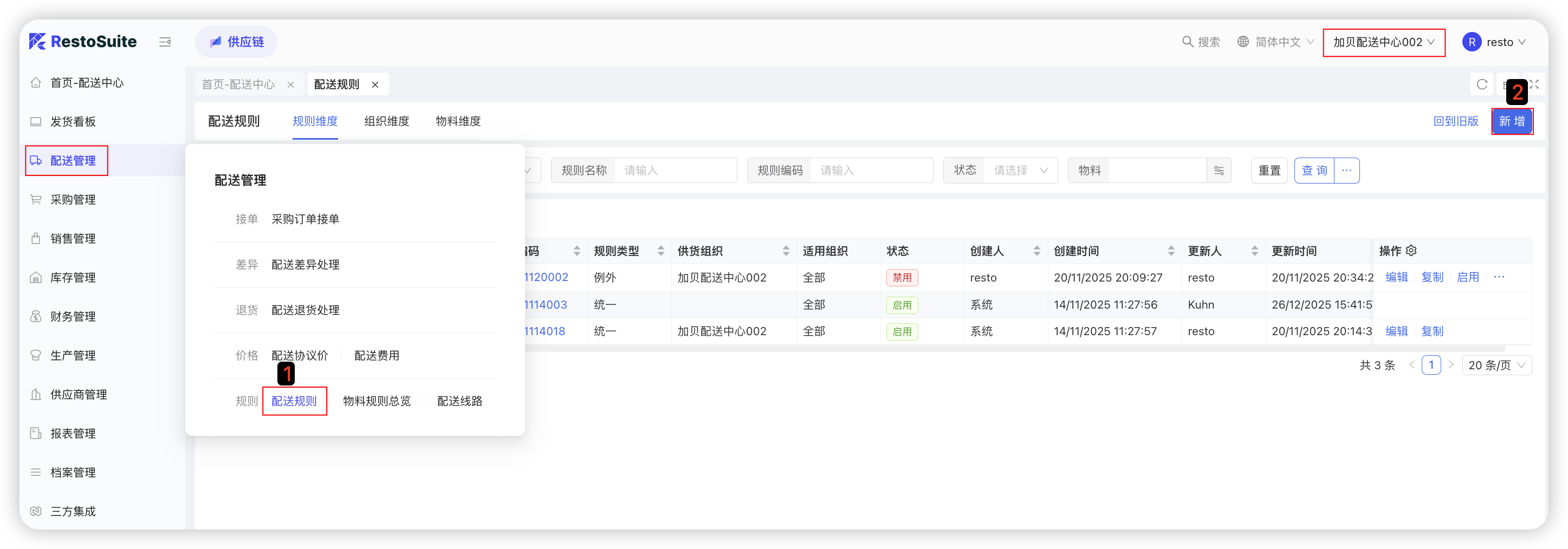Click the search magnifier icon
Screen dimensions: 1568x549
pyautogui.click(x=1187, y=42)
